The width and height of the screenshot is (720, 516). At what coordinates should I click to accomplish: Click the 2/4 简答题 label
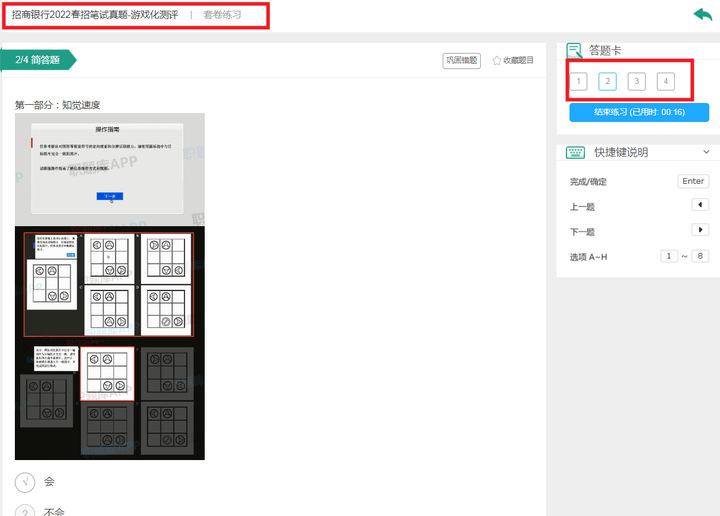click(x=38, y=60)
